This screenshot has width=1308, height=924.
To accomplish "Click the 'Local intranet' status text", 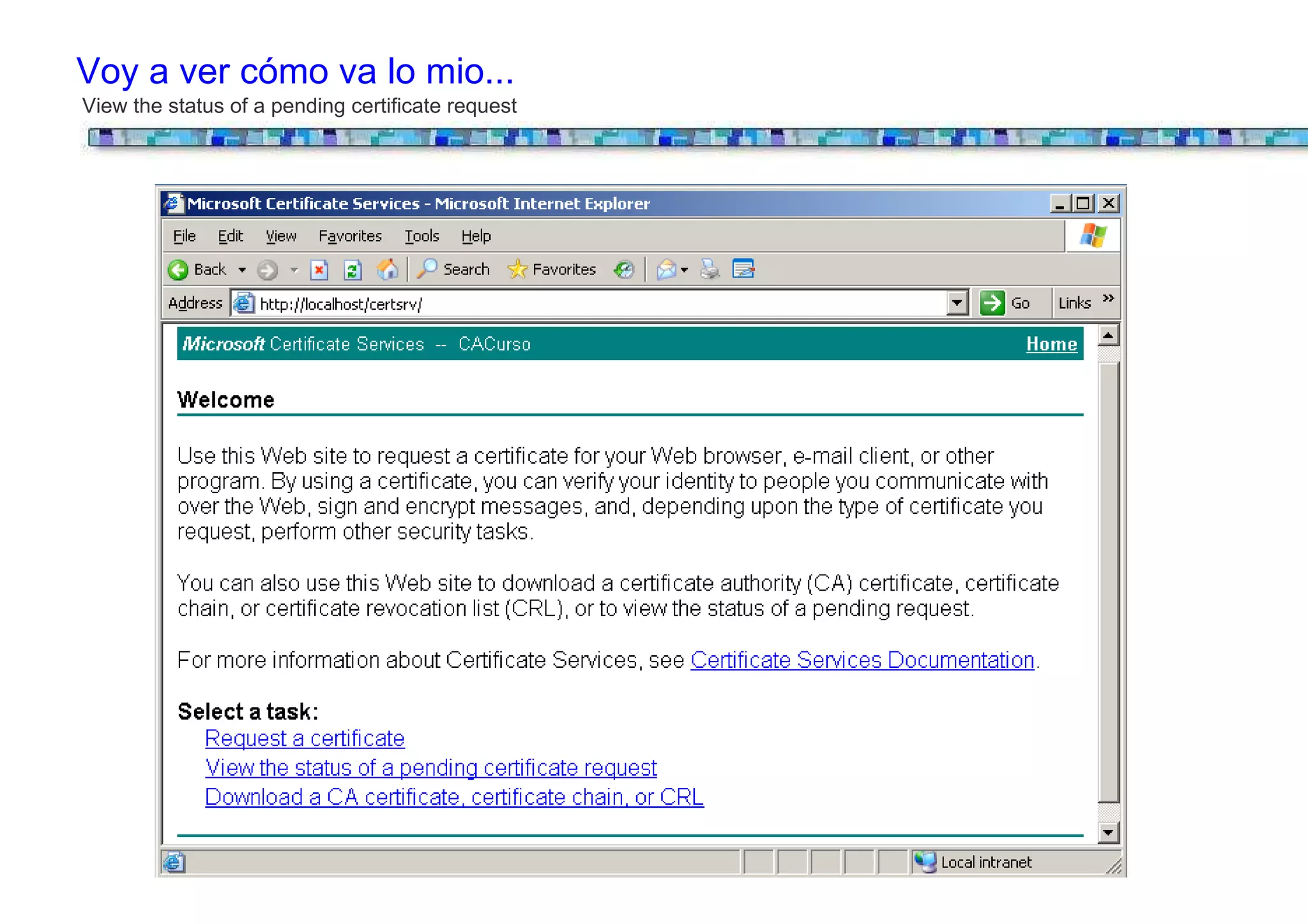I will coord(986,863).
